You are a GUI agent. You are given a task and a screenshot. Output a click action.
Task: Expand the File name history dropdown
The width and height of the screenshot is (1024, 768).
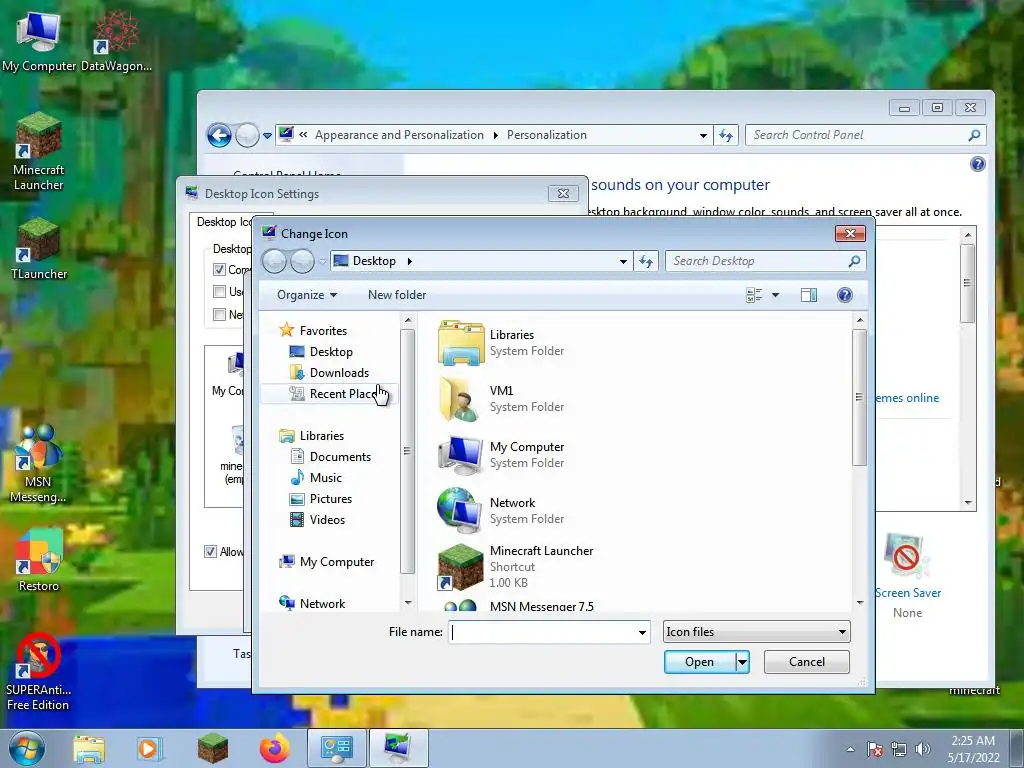point(642,632)
